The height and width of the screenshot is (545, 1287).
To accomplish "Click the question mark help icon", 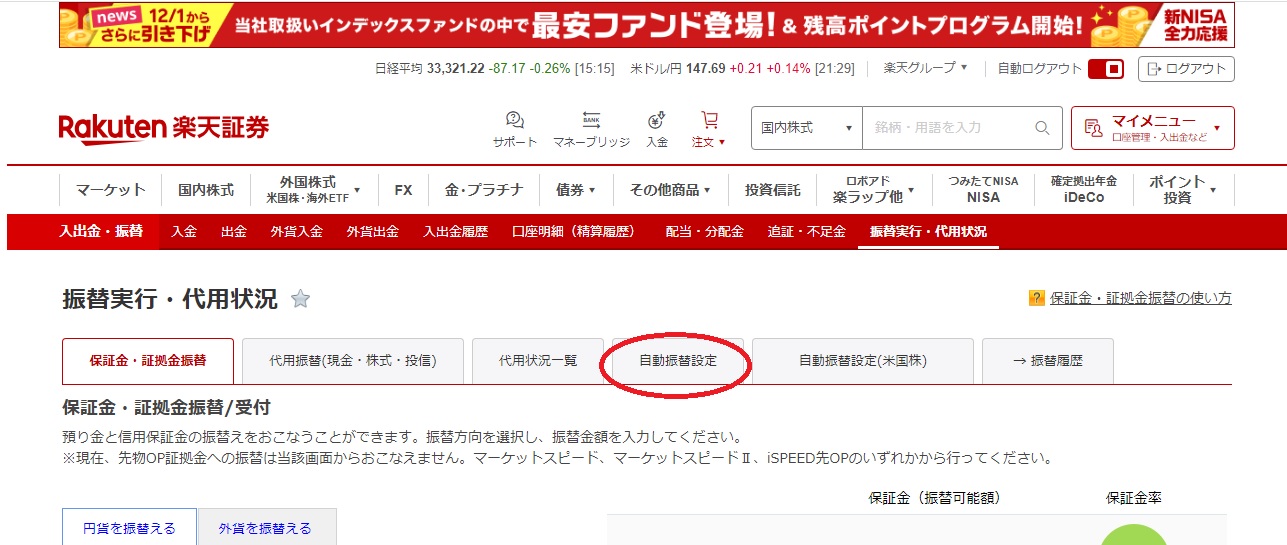I will click(1037, 298).
